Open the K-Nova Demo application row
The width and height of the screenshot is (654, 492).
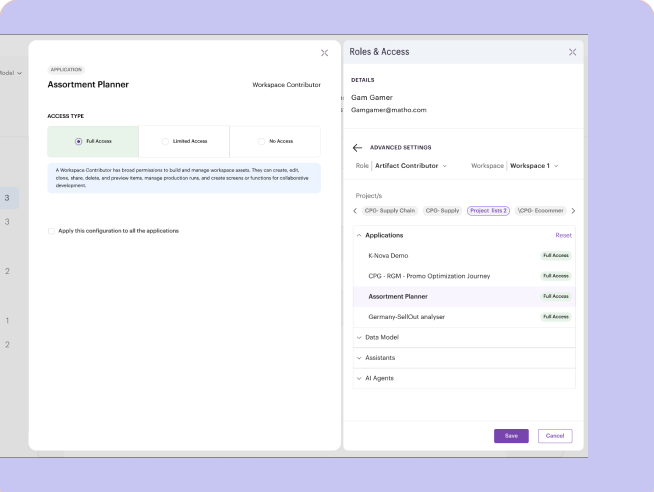tap(464, 256)
